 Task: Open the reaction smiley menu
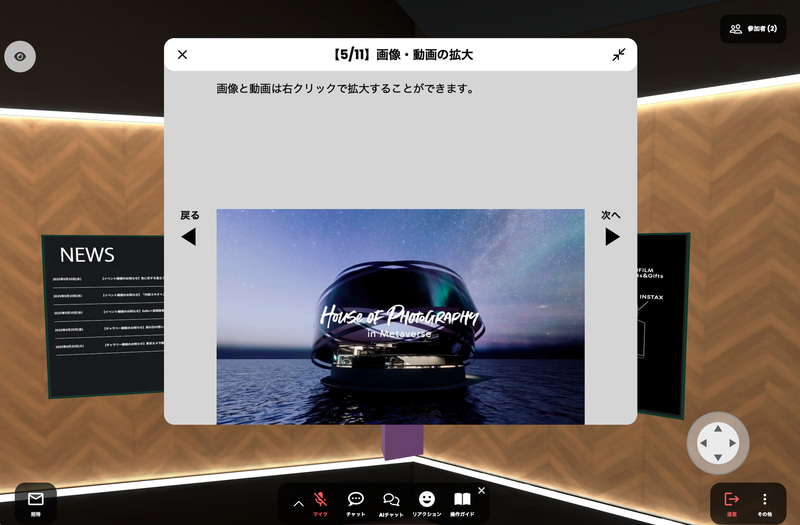[x=427, y=504]
